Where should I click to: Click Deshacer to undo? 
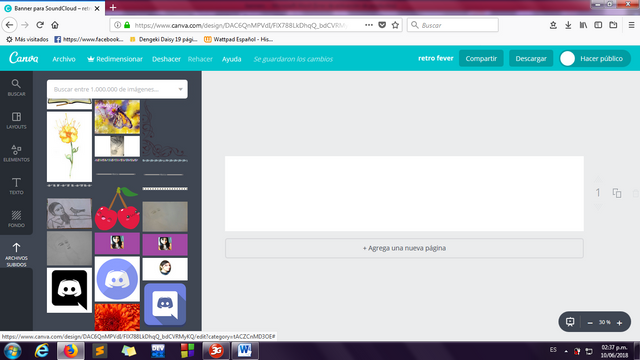pos(166,59)
